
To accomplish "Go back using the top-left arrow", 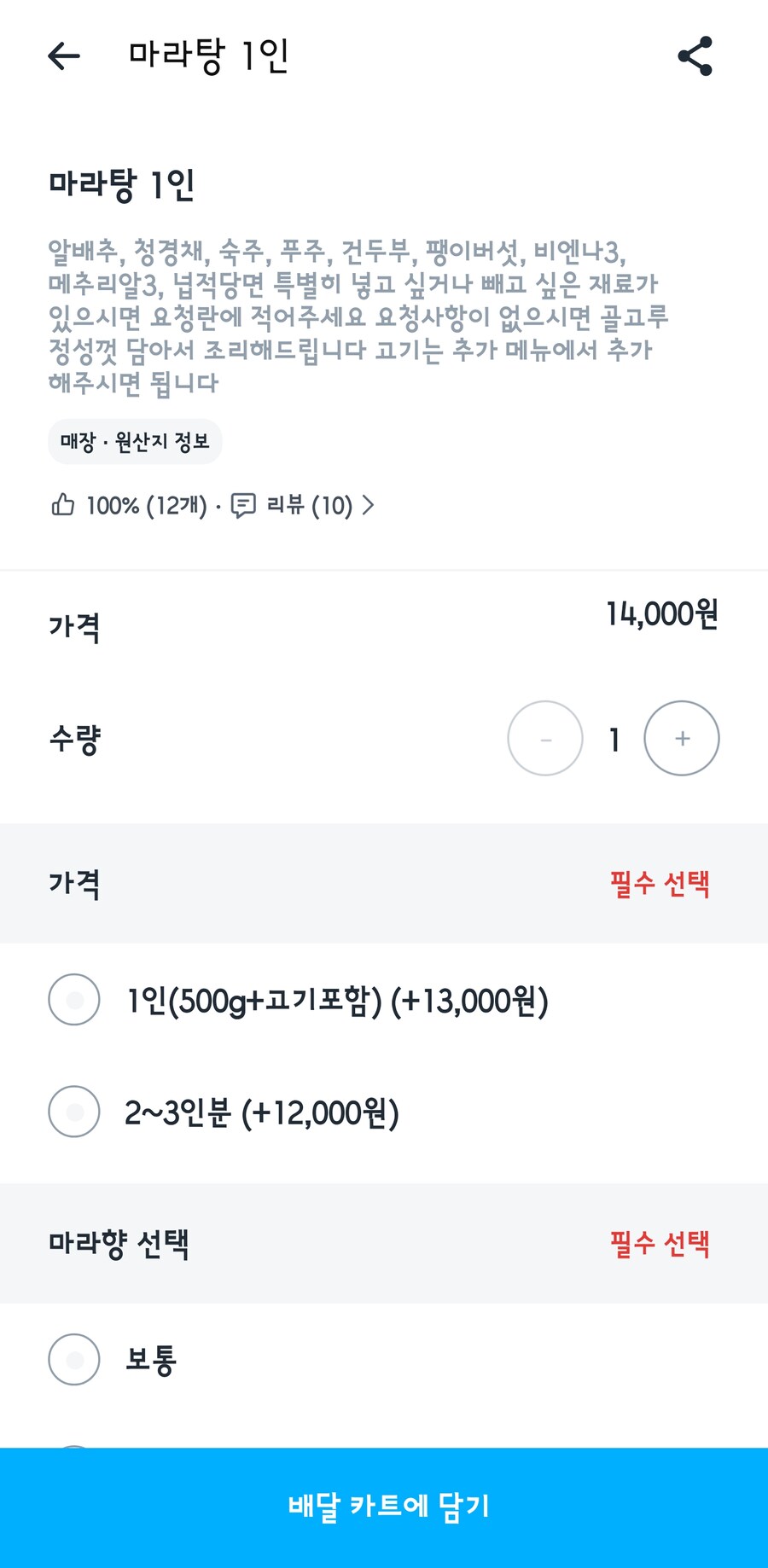I will pyautogui.click(x=64, y=56).
